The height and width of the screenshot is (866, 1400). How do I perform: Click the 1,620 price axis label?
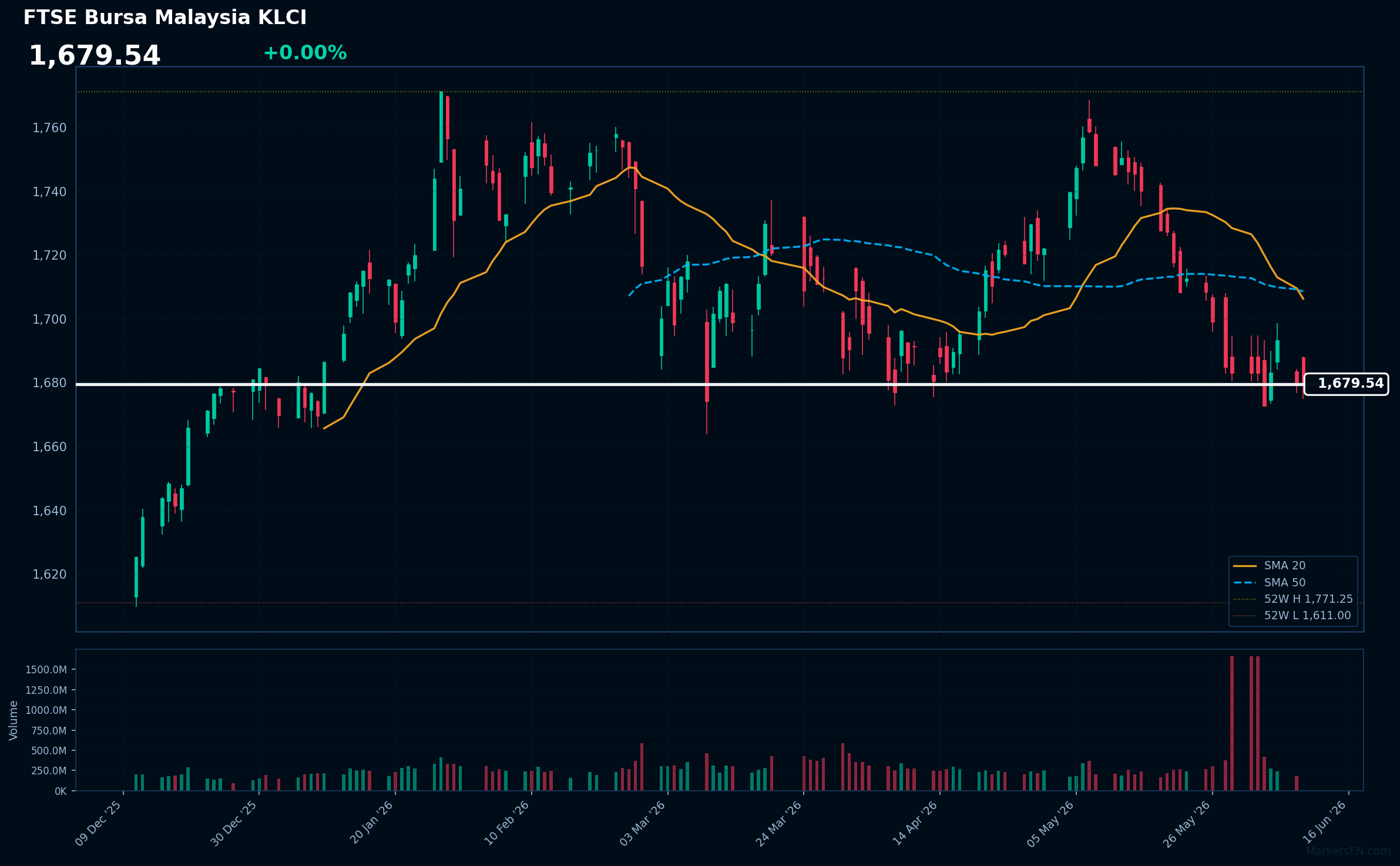tap(50, 575)
